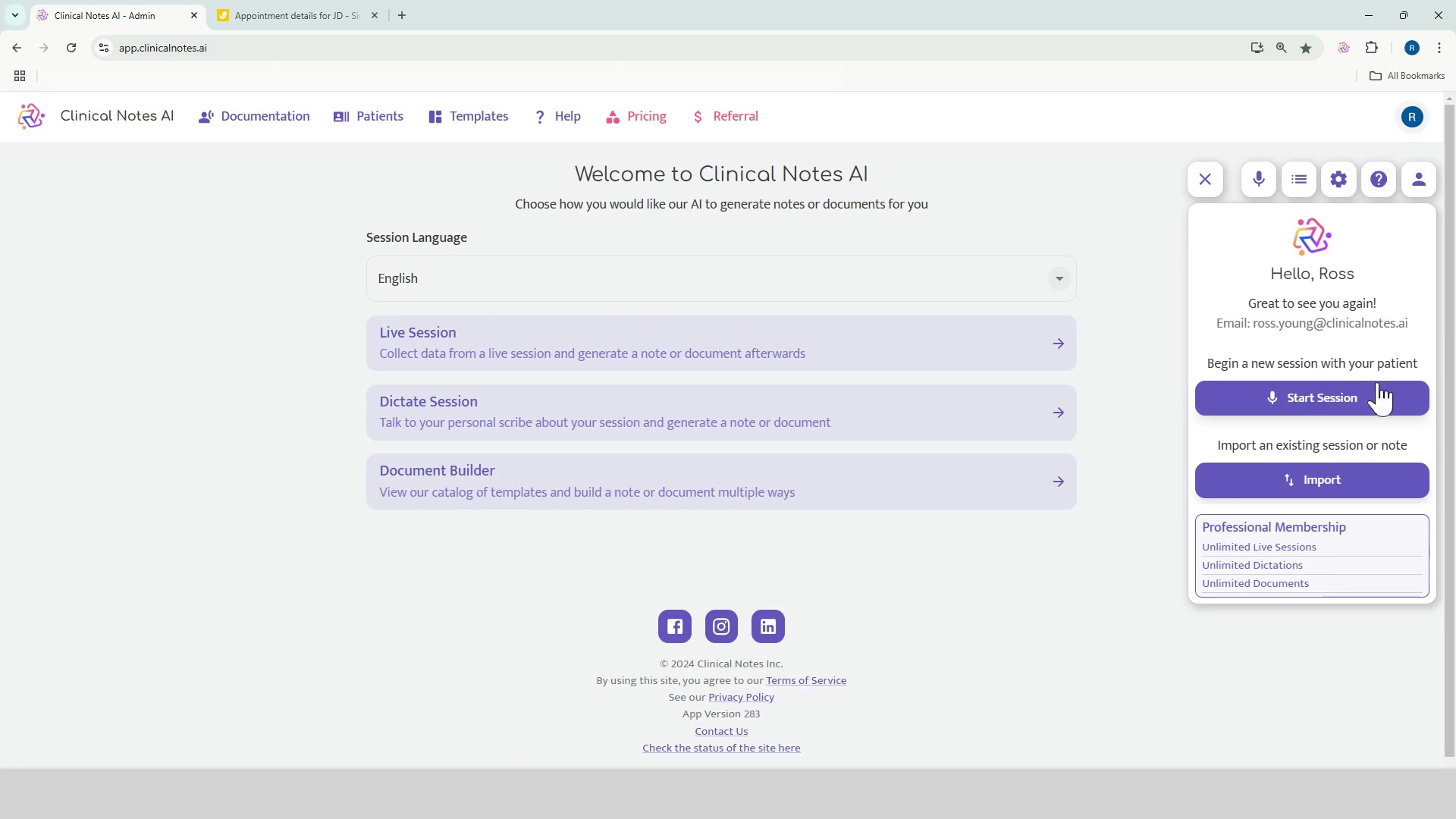The image size is (1456, 819).
Task: Open the Patients menu
Action: (369, 116)
